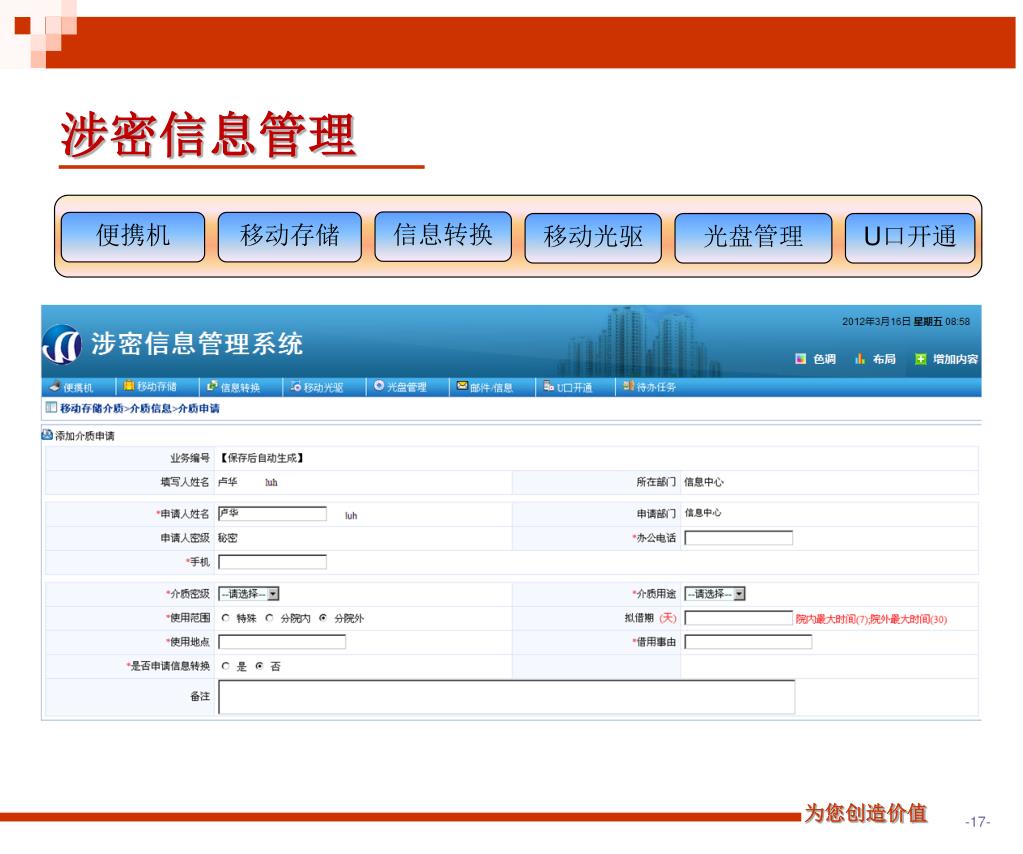
Task: Open the 介质密级 dropdown
Action: click(x=249, y=594)
